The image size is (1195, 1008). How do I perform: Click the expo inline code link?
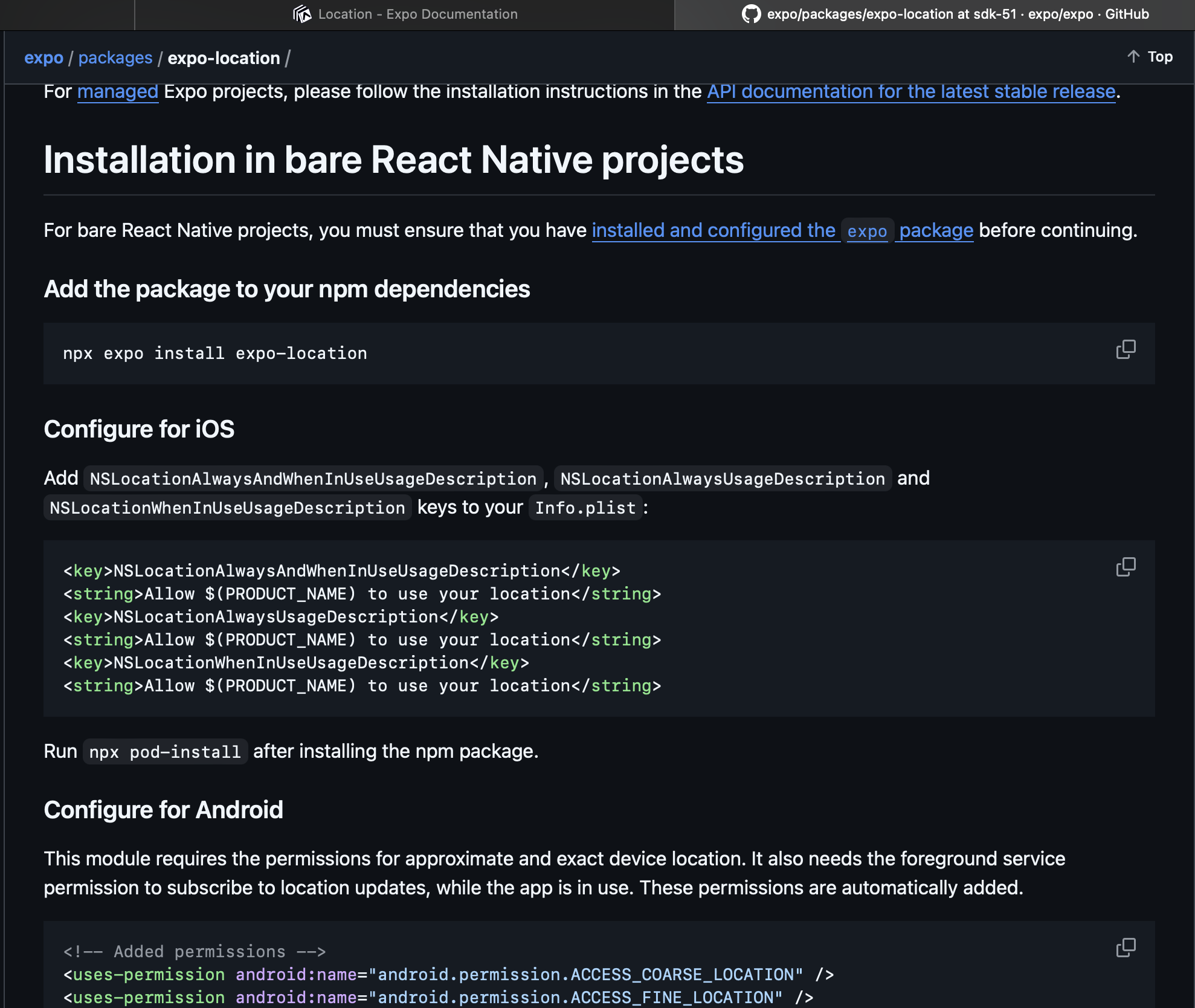point(867,231)
